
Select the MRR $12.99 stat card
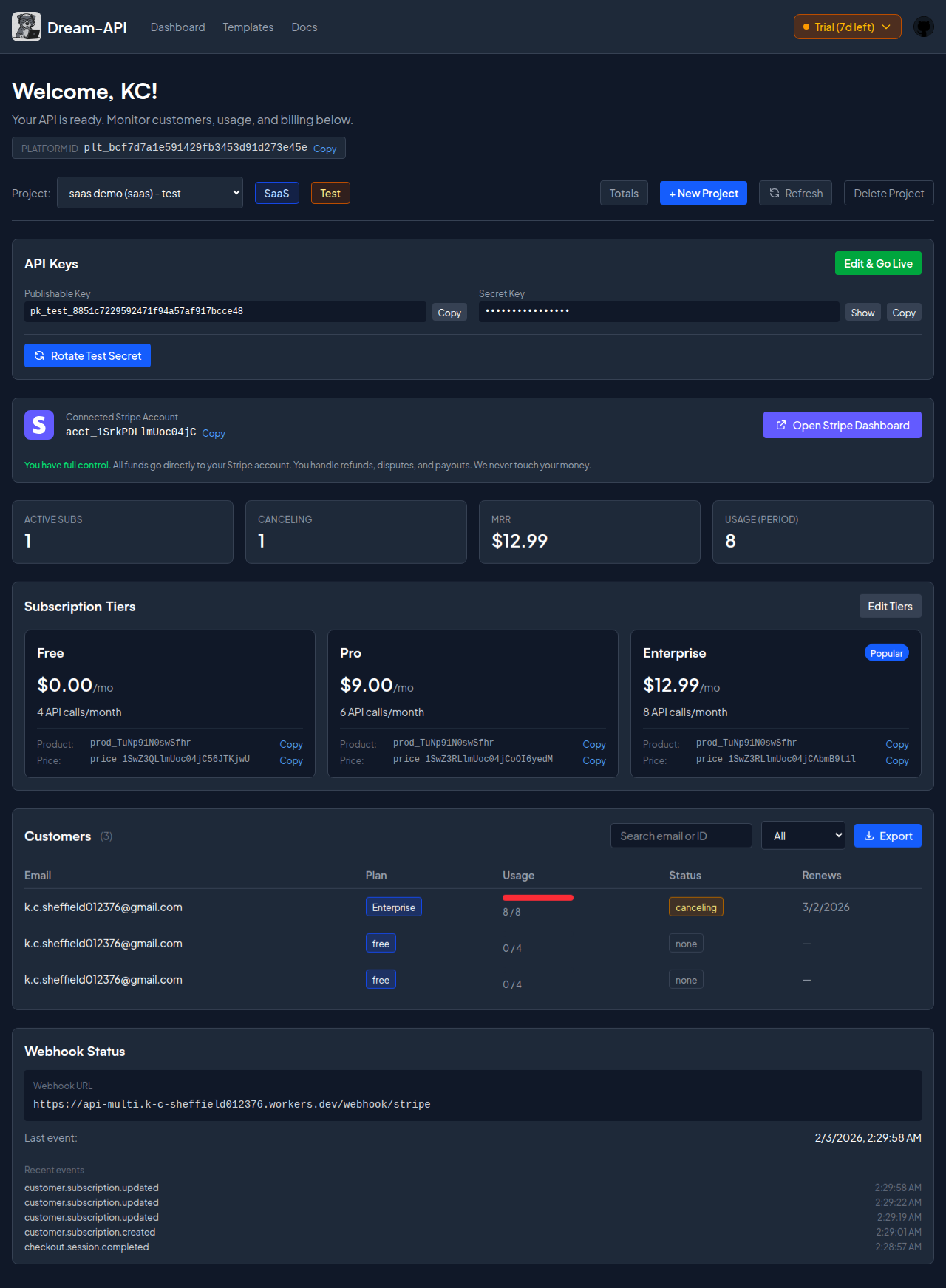pos(590,532)
